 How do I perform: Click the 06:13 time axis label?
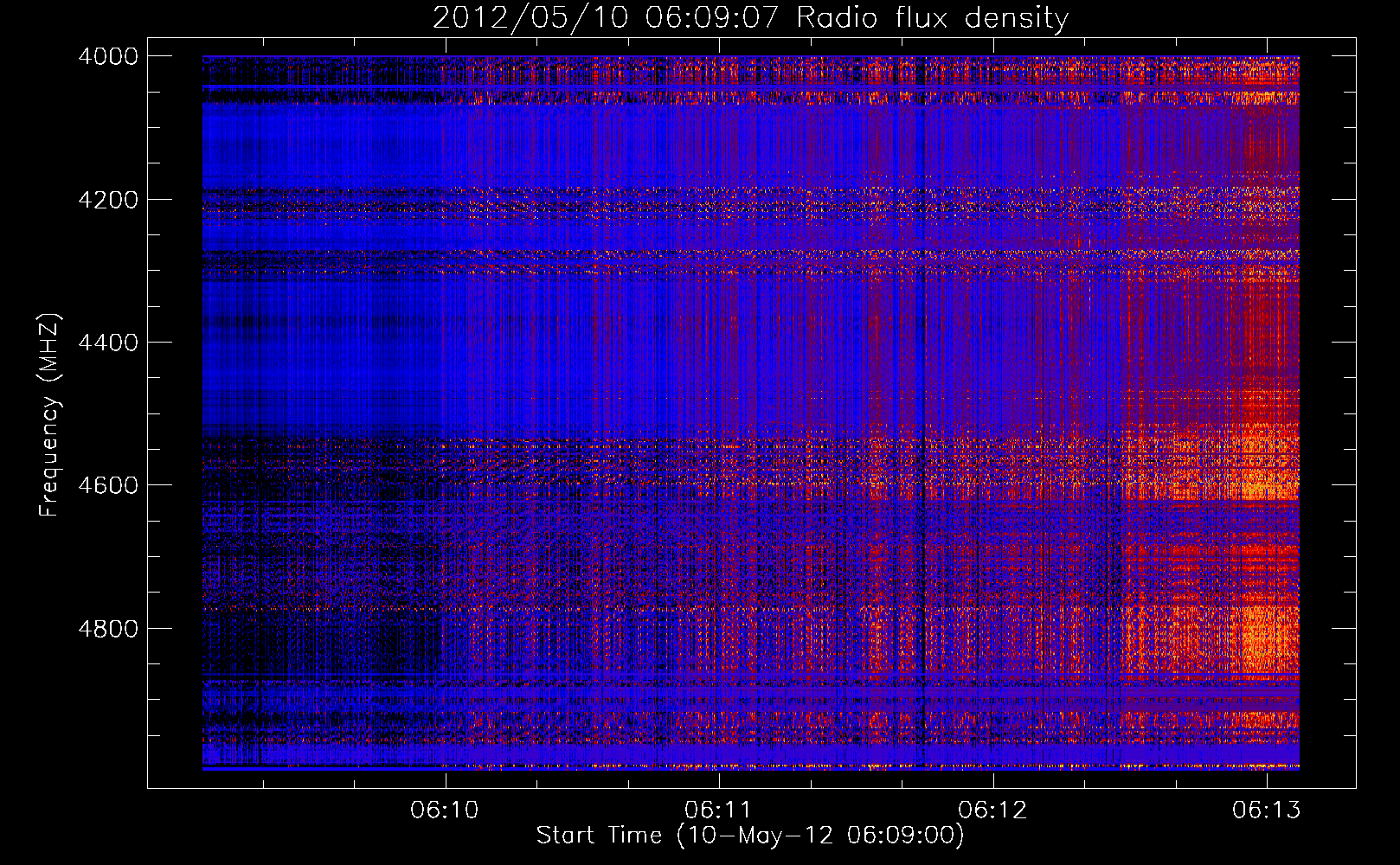click(x=1267, y=810)
